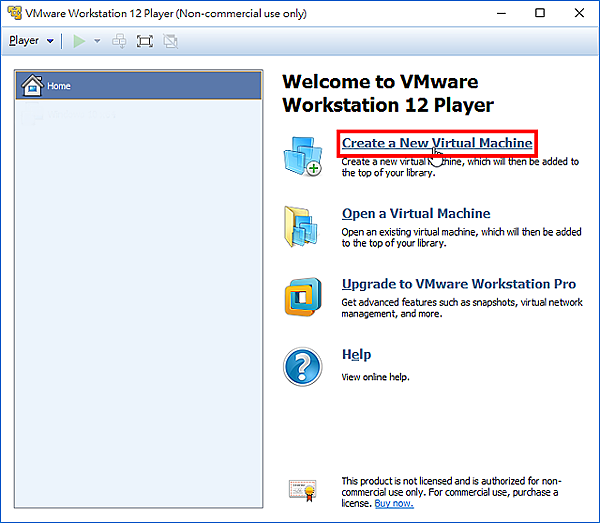Image resolution: width=600 pixels, height=523 pixels.
Task: Open the Player menu dropdown
Action: (x=31, y=41)
